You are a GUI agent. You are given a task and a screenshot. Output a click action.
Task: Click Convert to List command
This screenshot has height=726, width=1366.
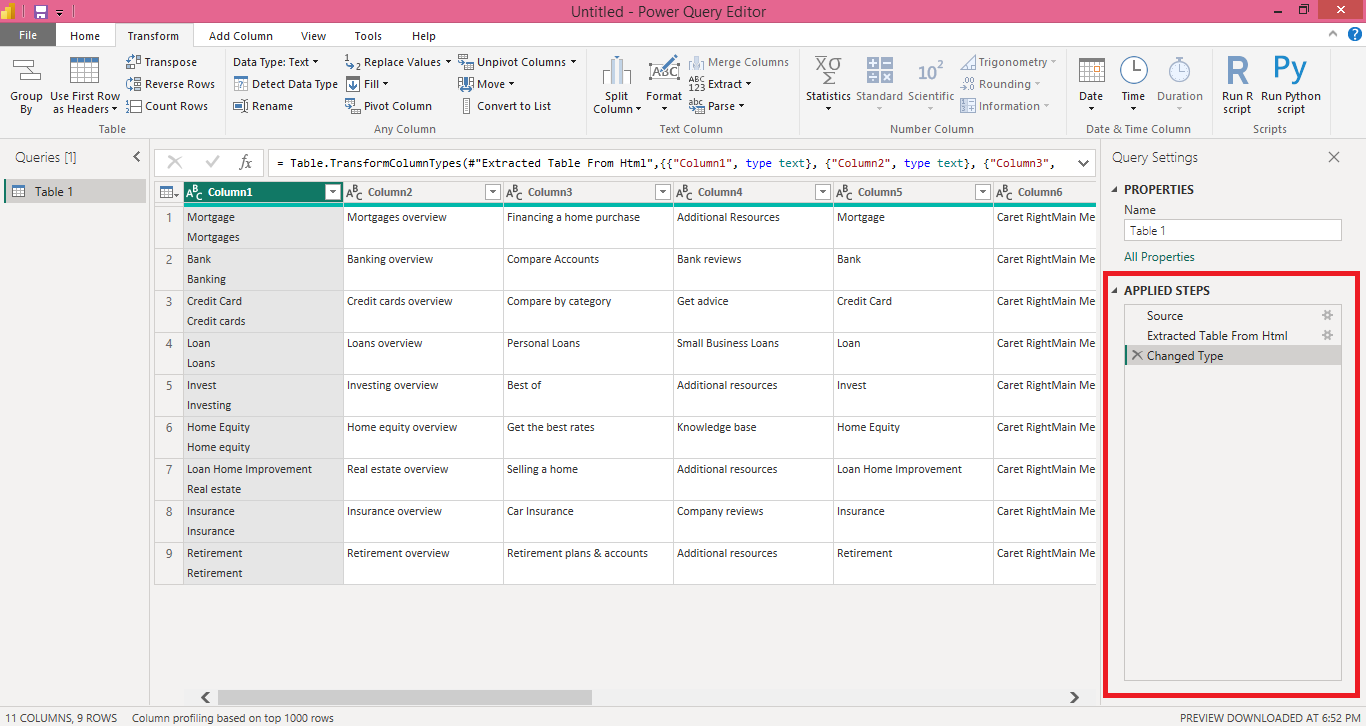505,106
